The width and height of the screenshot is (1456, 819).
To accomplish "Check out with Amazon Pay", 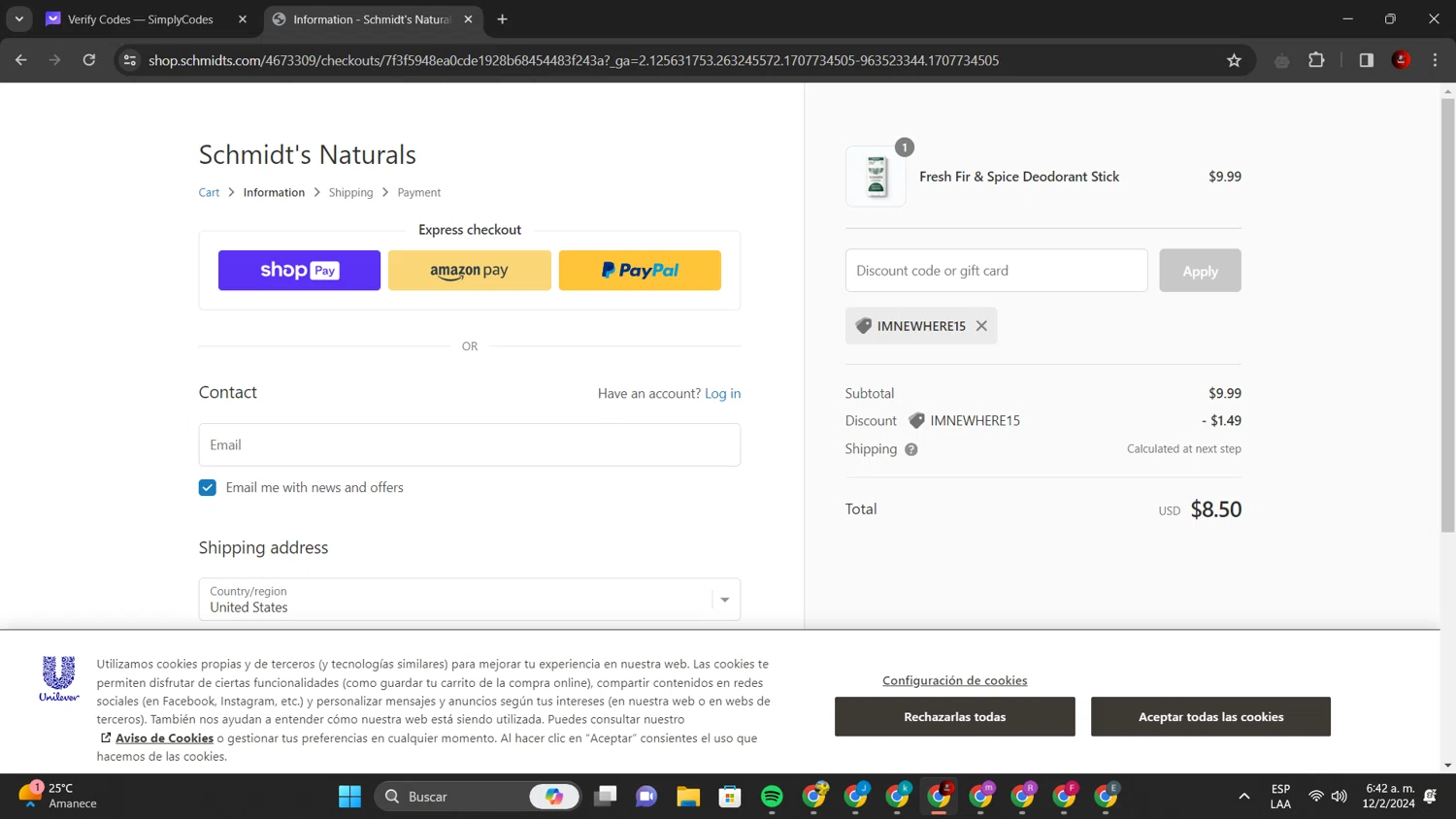I will pyautogui.click(x=469, y=270).
